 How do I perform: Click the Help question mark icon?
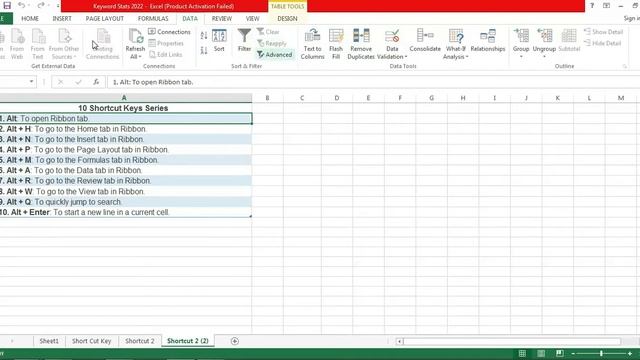tap(592, 6)
